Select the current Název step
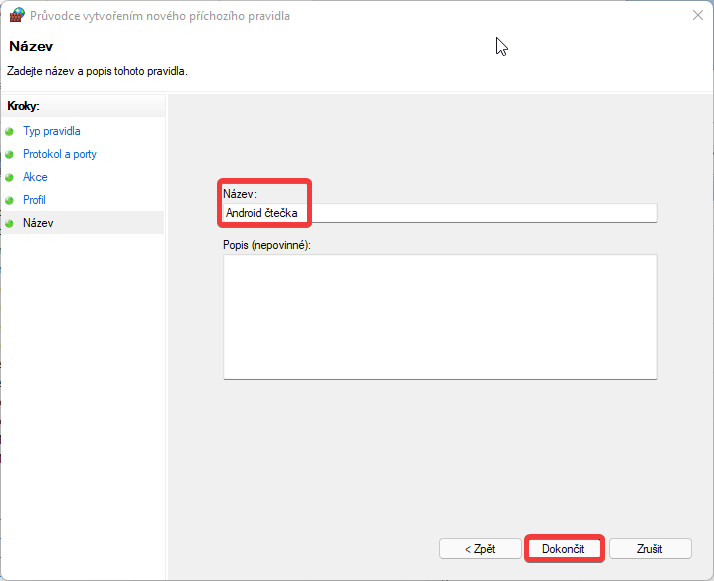This screenshot has width=714, height=581. [38, 223]
